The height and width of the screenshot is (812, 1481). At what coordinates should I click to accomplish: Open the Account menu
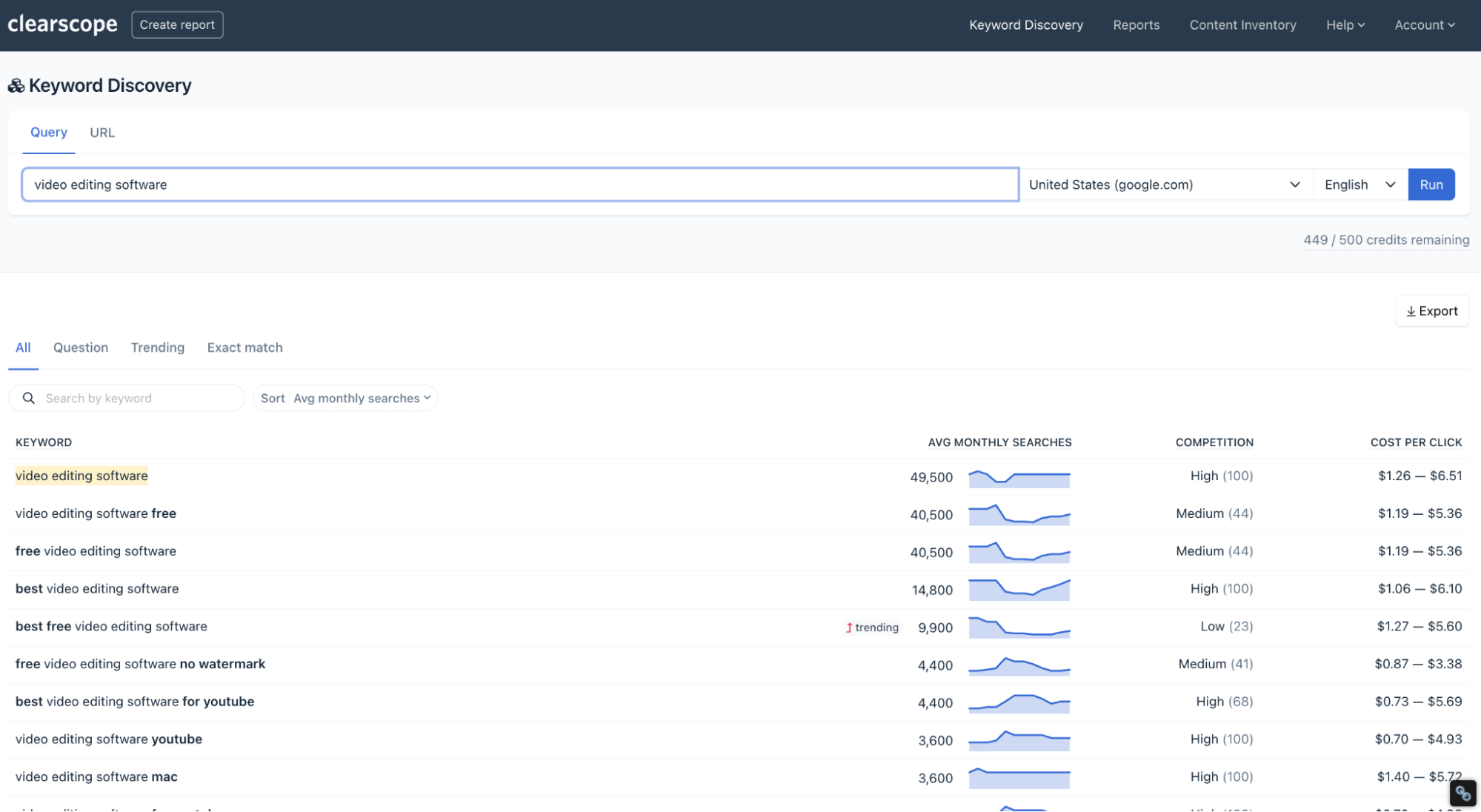tap(1424, 25)
